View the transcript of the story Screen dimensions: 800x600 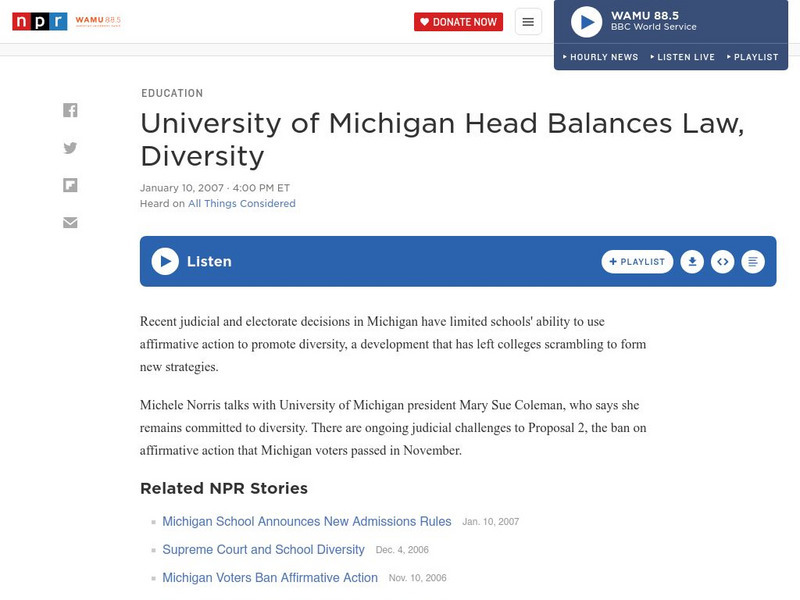[753, 261]
